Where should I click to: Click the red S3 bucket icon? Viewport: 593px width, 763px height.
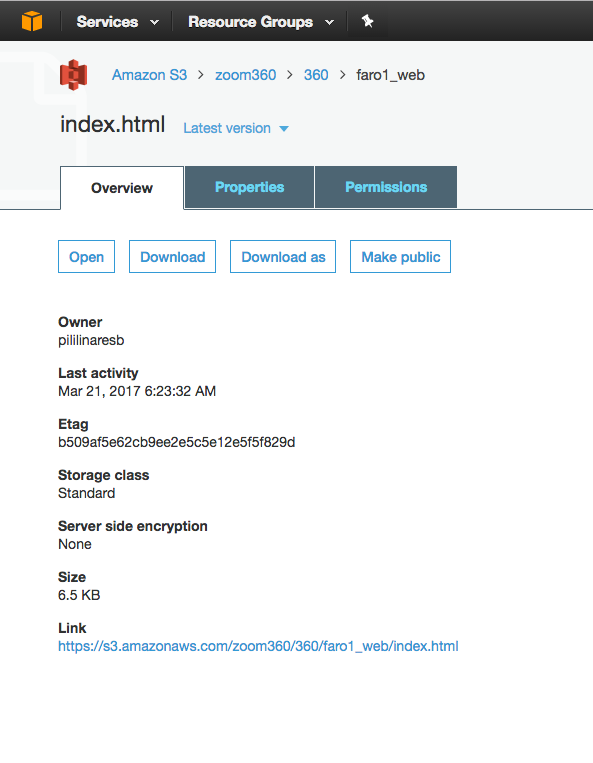click(x=73, y=75)
